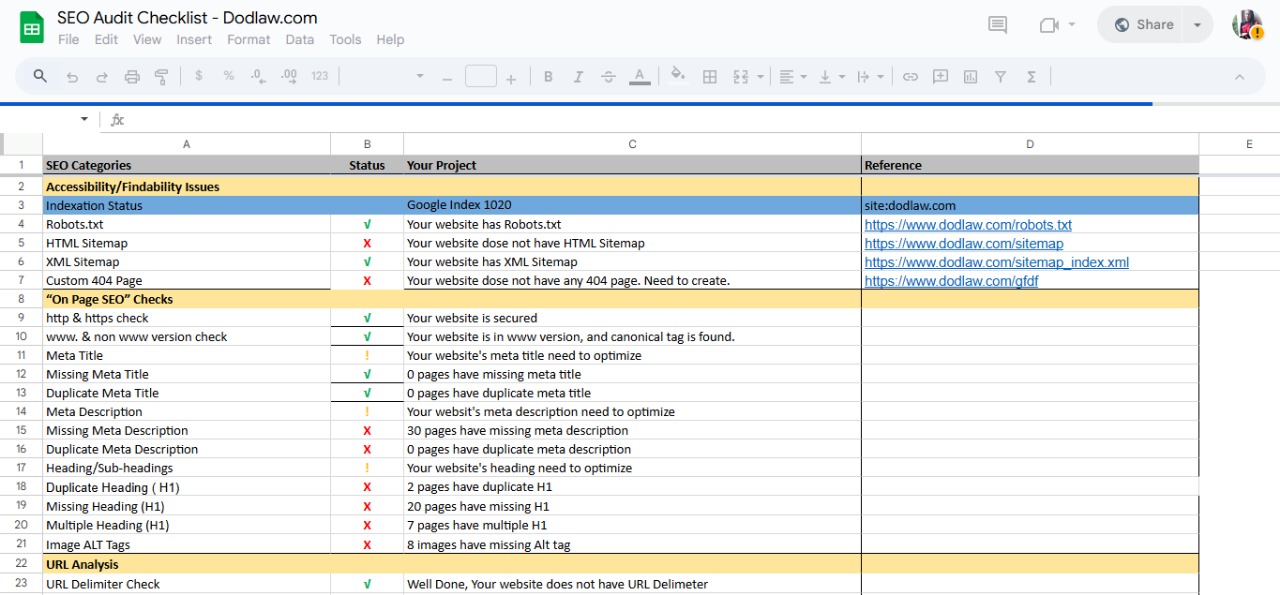Collapse the toolbar with chevron up
This screenshot has height=595, width=1280.
[x=1239, y=77]
